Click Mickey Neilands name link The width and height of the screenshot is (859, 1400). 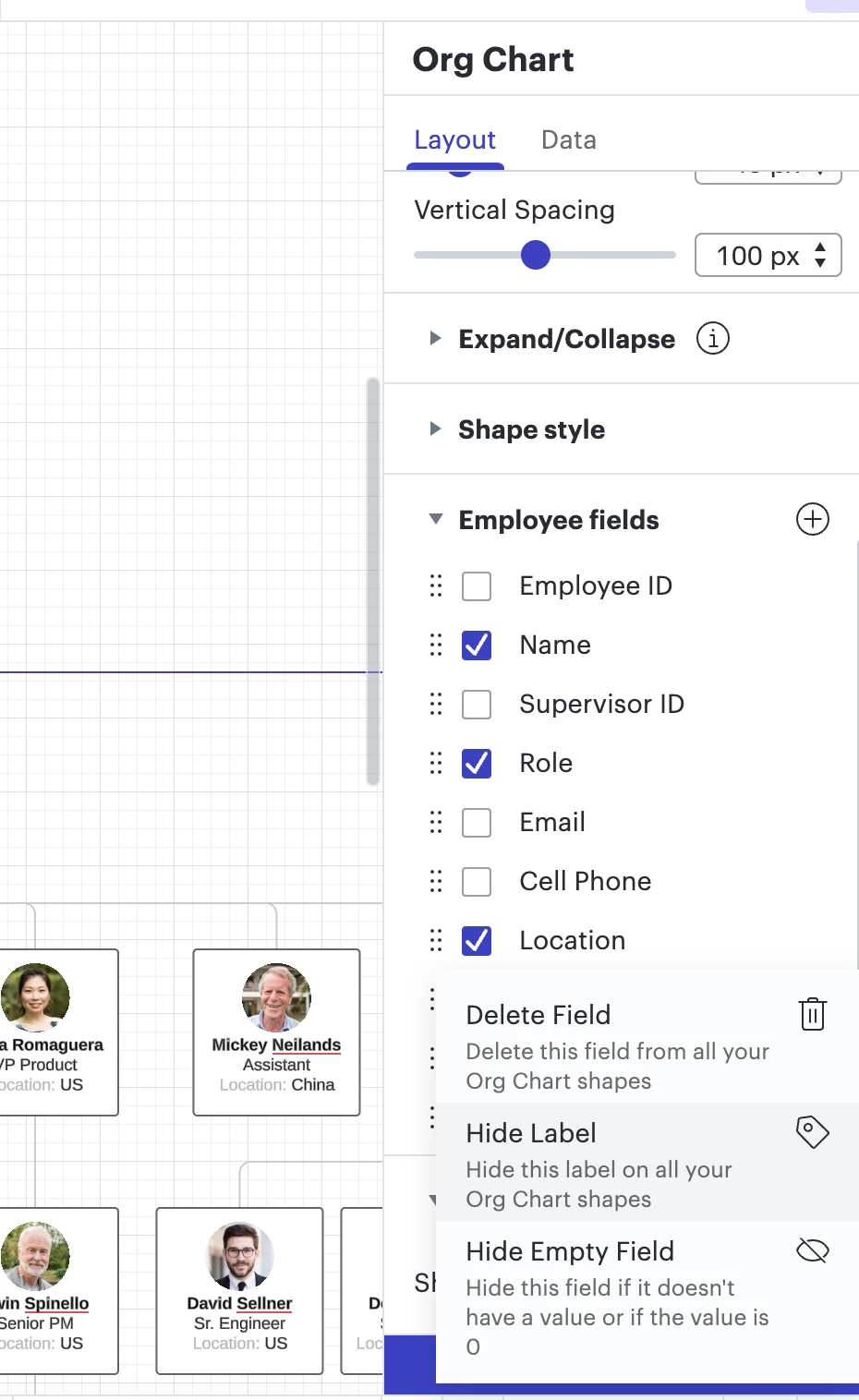[x=275, y=1044]
